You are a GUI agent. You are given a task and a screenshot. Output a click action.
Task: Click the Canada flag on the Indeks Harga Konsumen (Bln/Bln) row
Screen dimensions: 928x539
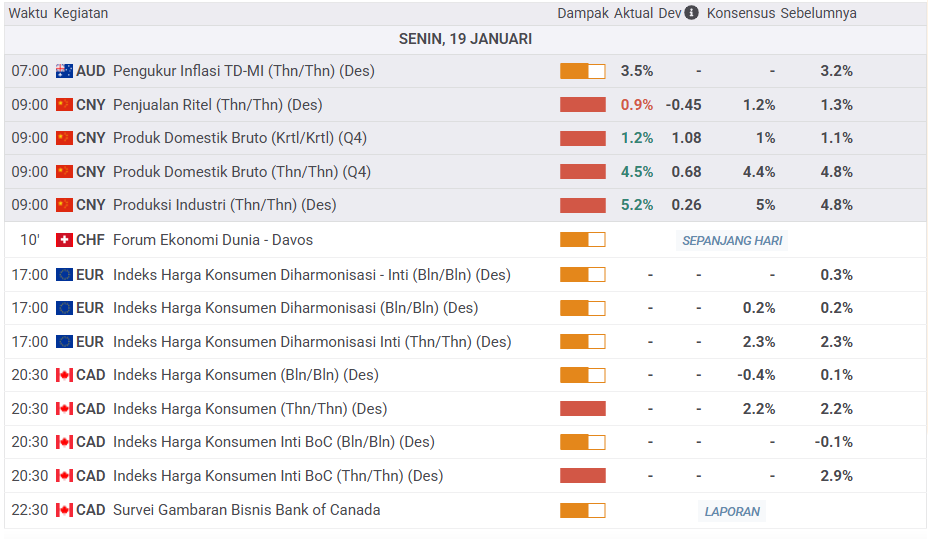tap(65, 376)
